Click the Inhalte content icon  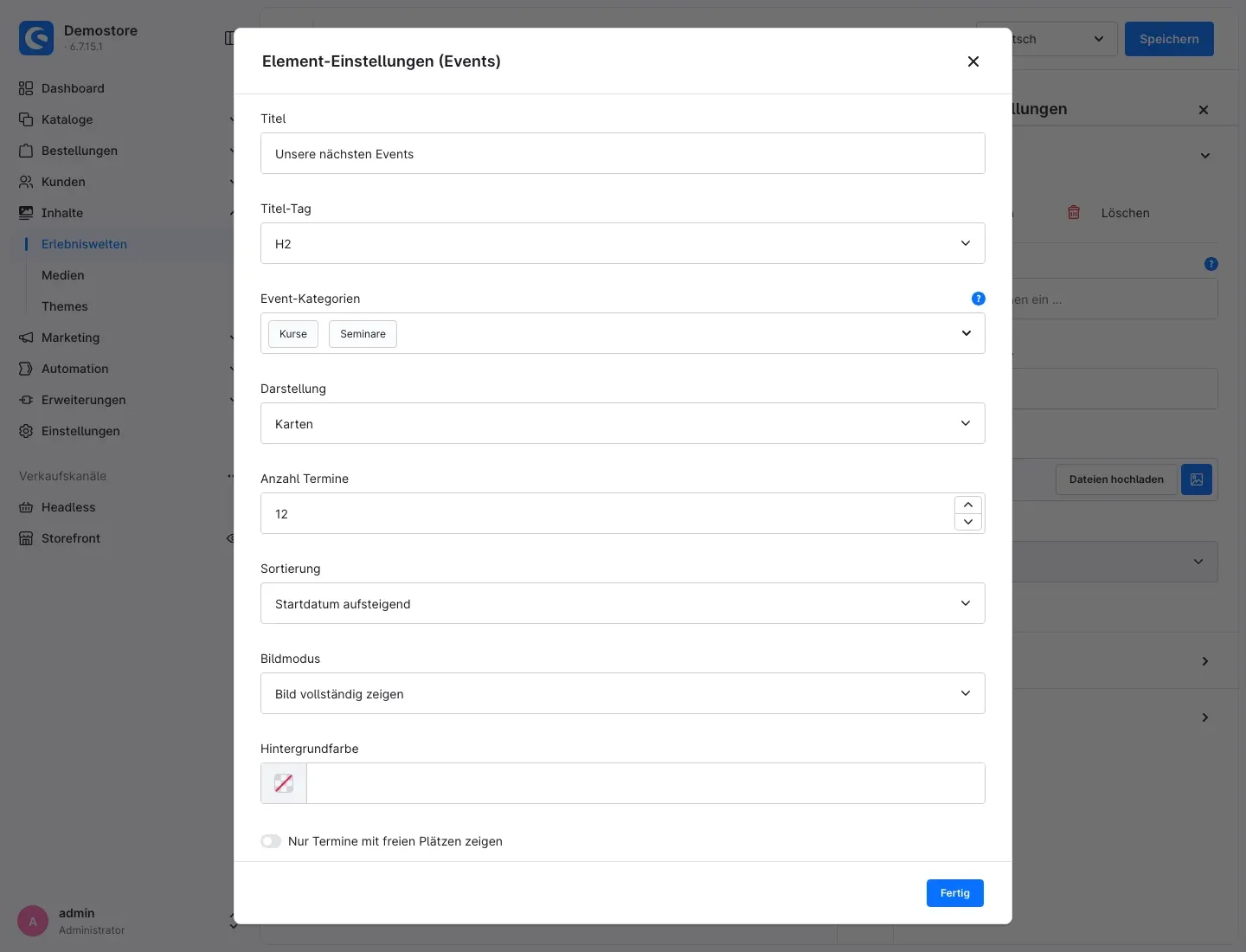click(26, 213)
